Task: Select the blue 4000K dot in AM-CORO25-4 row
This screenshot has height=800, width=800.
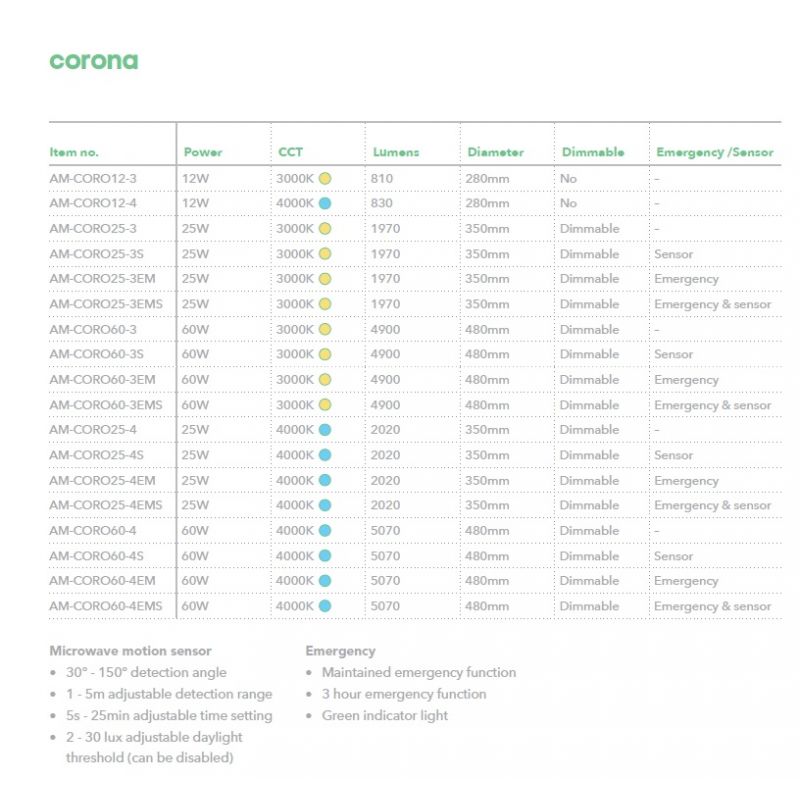Action: [325, 430]
